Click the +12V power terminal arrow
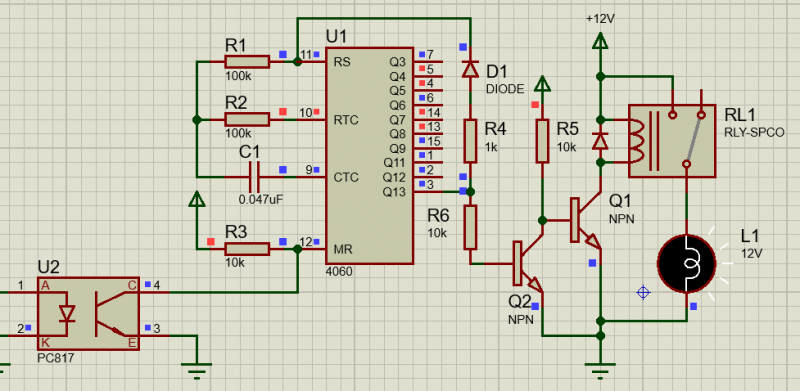 (x=600, y=41)
